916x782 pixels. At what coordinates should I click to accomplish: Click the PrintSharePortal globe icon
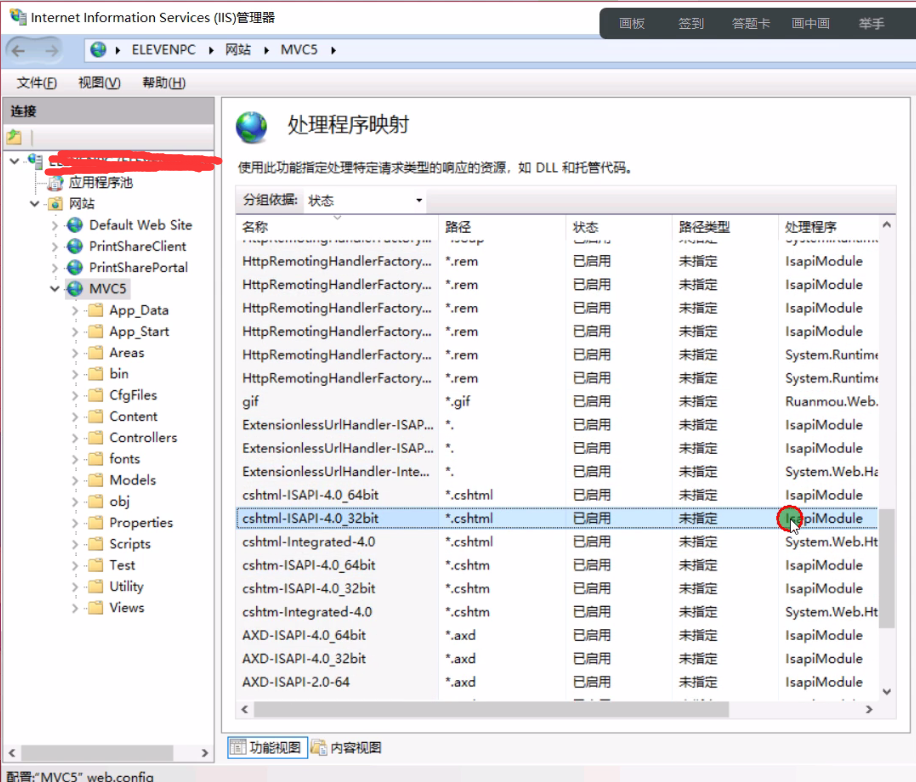[75, 267]
